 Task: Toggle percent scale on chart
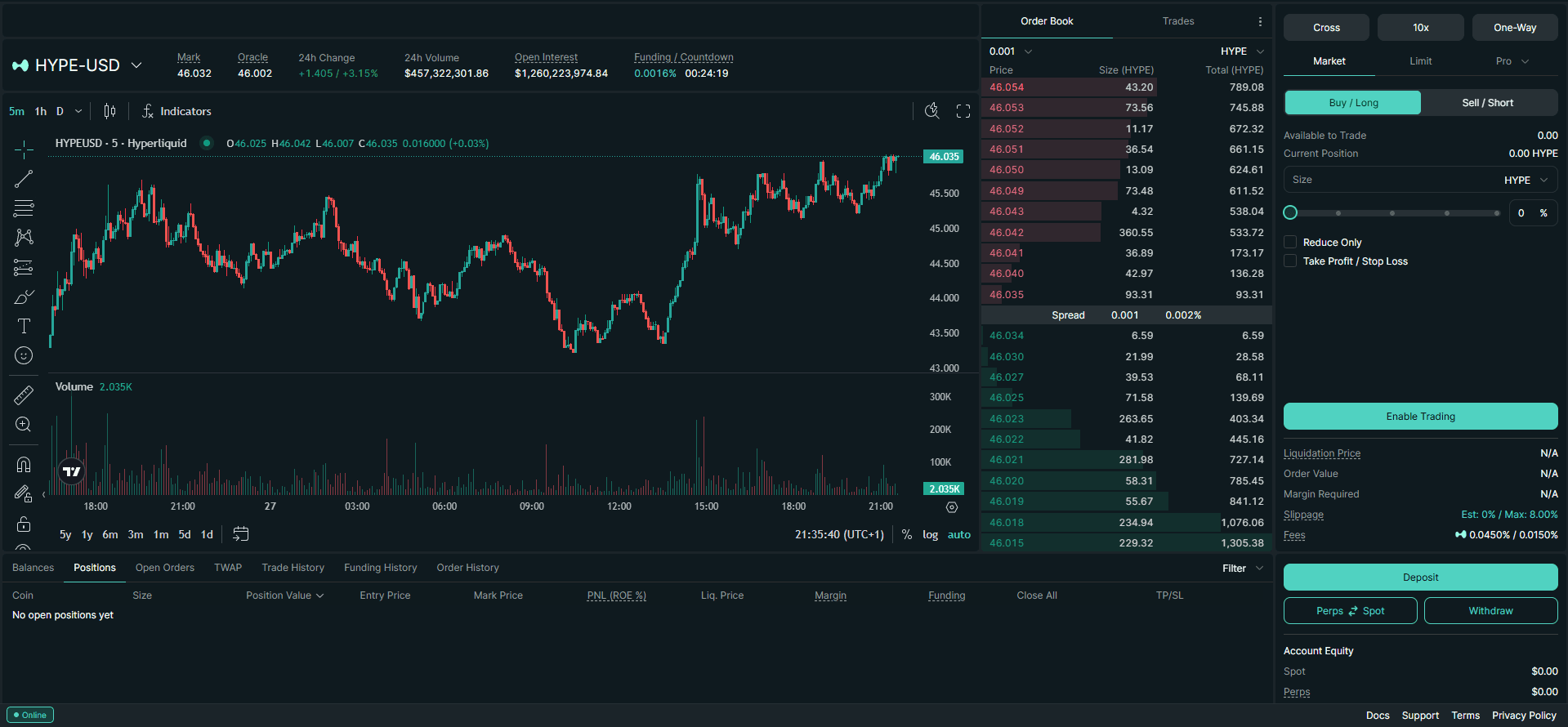click(x=907, y=534)
